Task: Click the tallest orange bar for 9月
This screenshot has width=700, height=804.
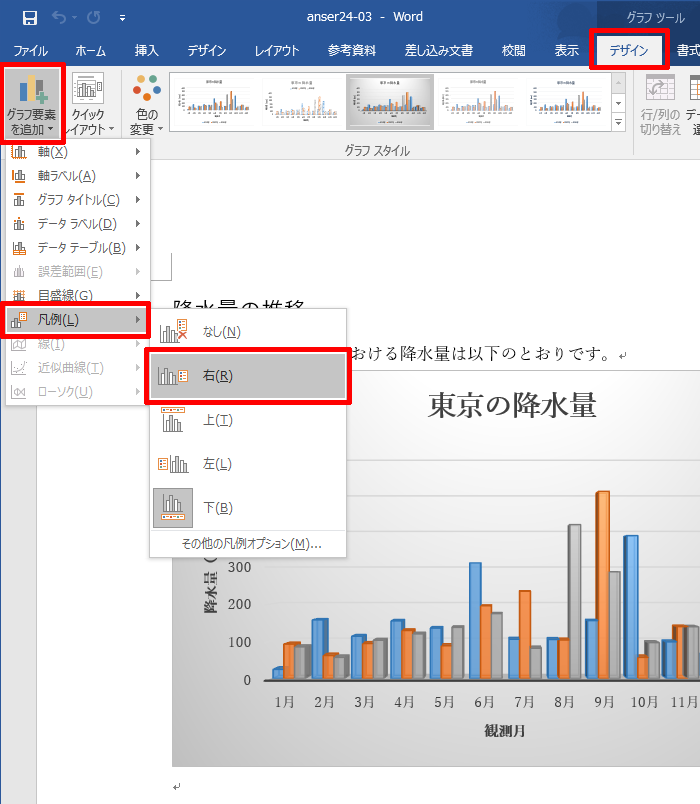Action: [604, 585]
